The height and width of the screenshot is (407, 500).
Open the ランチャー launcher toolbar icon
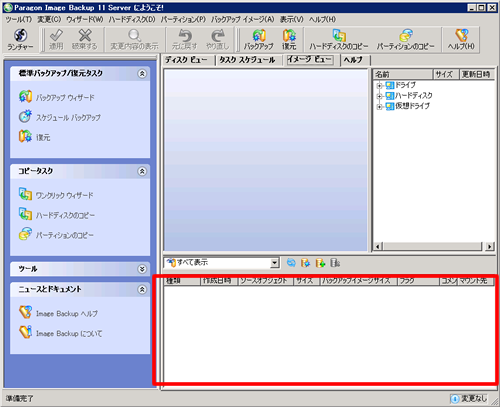click(20, 40)
